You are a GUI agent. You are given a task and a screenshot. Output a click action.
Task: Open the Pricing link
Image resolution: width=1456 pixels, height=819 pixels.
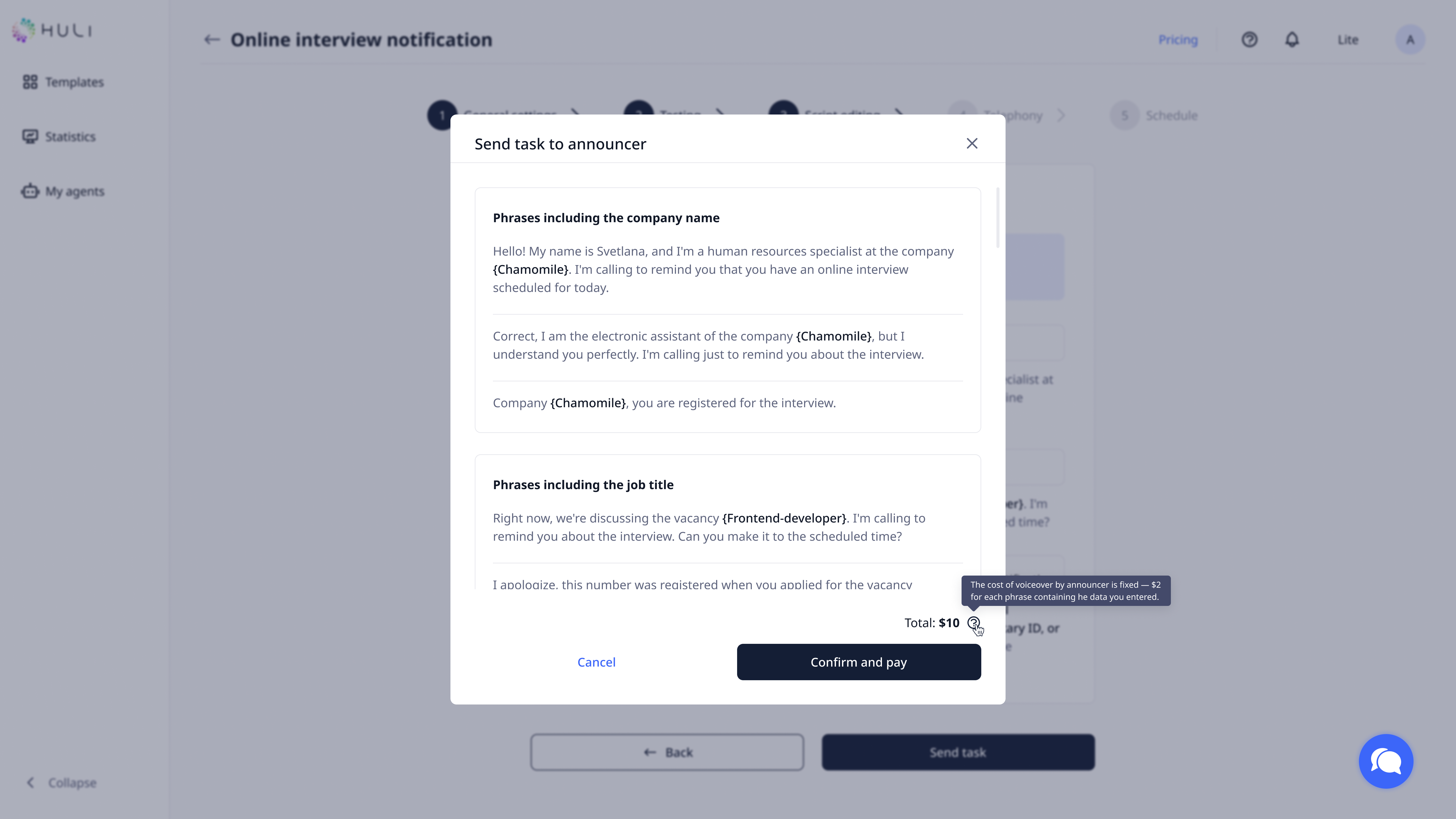coord(1178,40)
